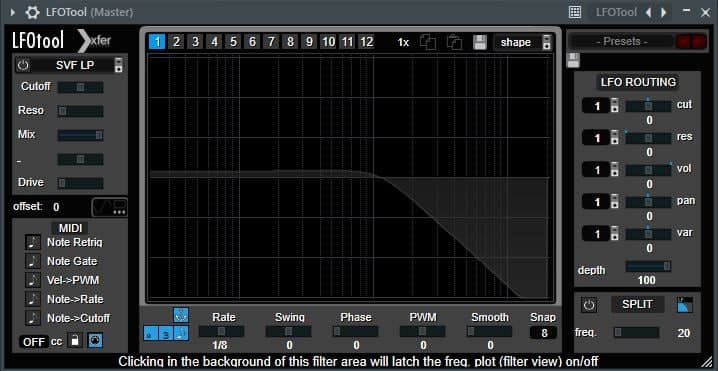Click the first red preset arrow button
The height and width of the screenshot is (371, 718).
point(684,42)
